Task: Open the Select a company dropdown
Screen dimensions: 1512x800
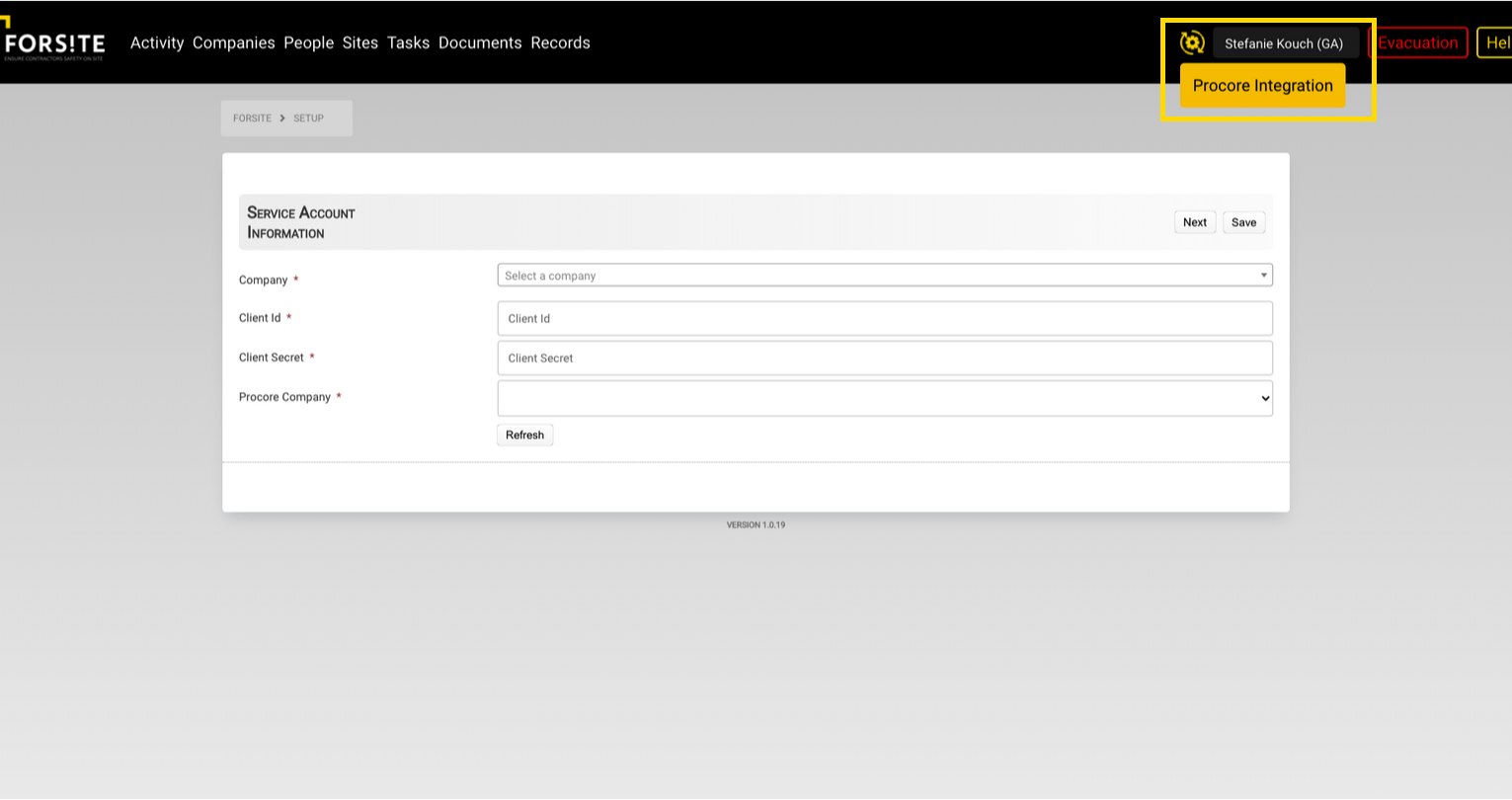Action: point(885,276)
